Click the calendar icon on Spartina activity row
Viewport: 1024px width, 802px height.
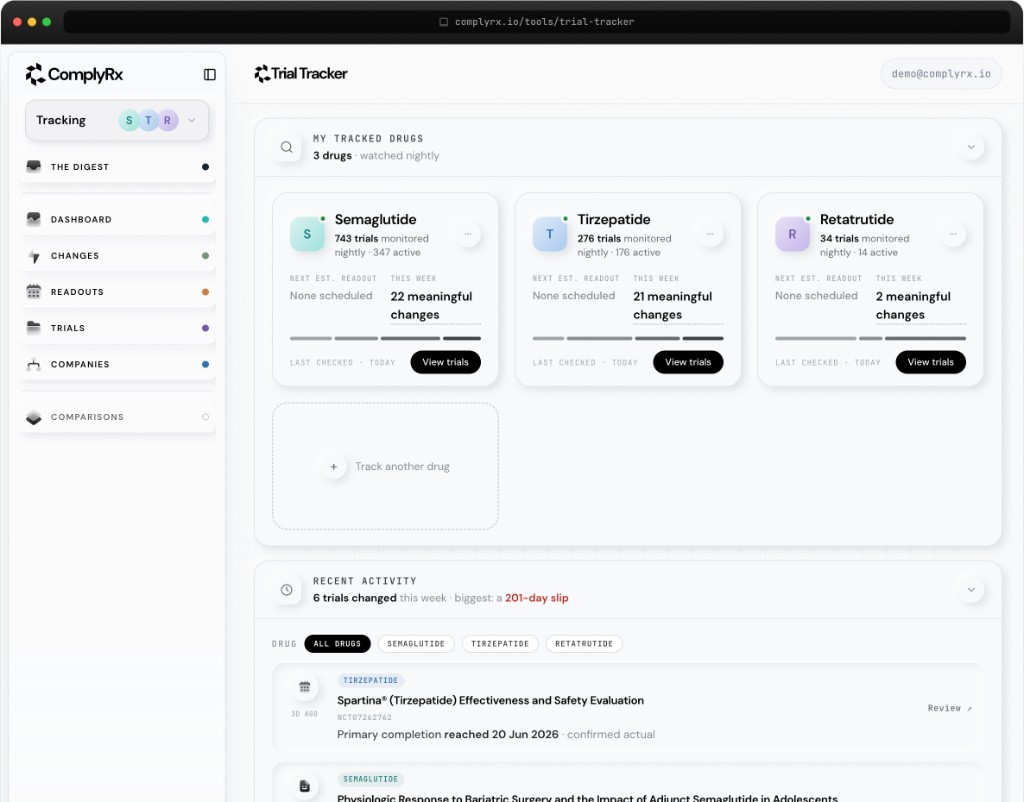304,687
